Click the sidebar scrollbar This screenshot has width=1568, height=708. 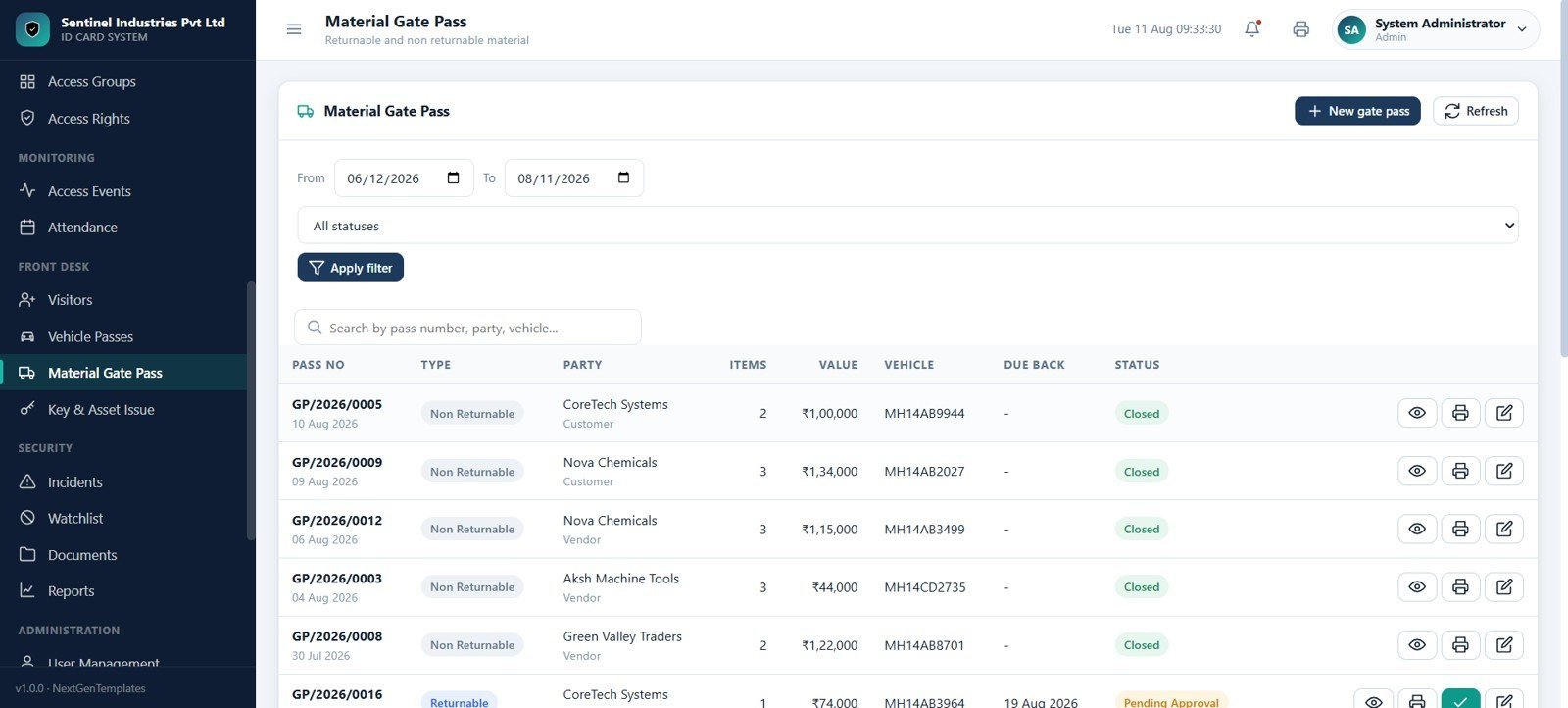click(251, 411)
